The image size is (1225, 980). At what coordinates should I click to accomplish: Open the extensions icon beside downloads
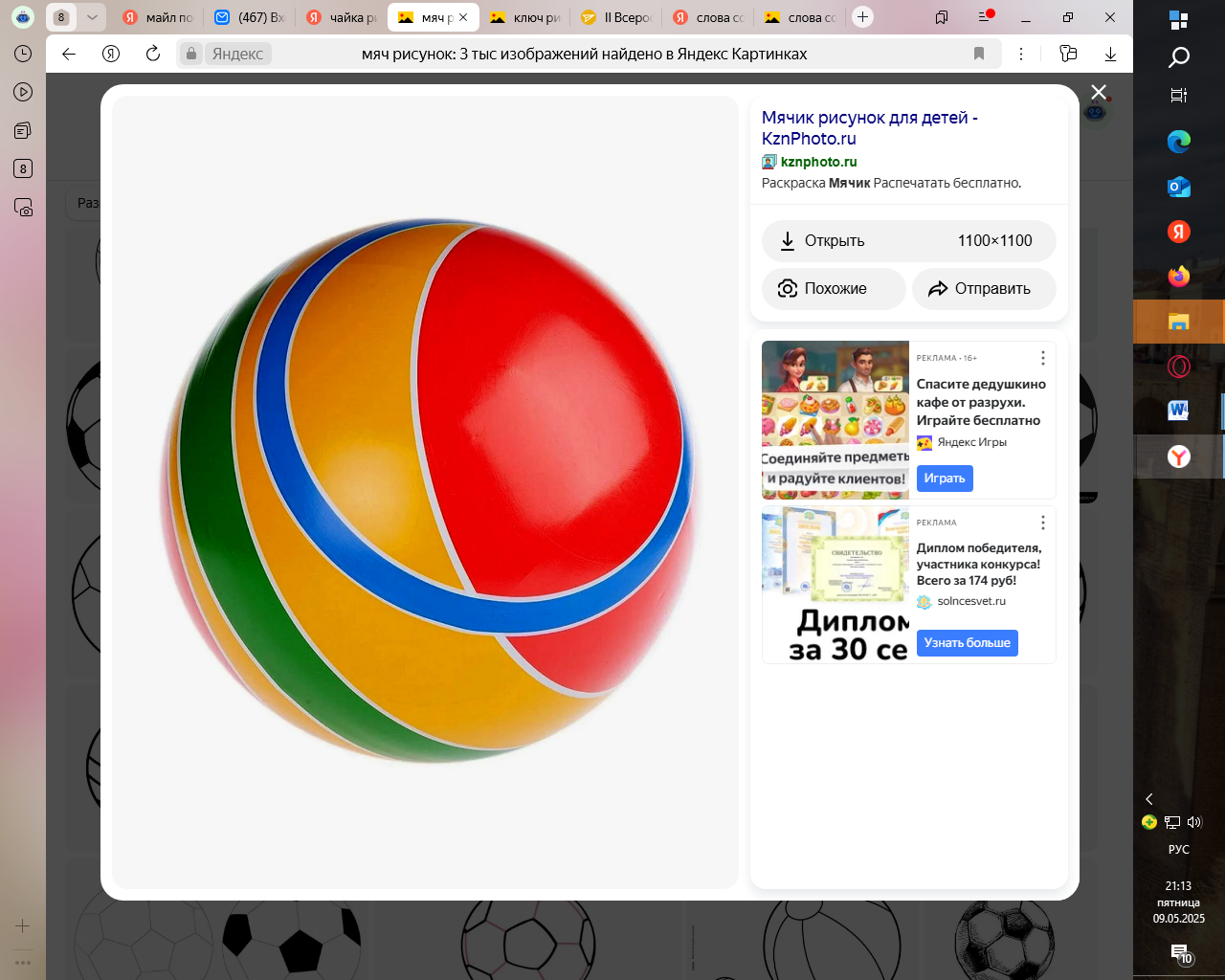pyautogui.click(x=1069, y=54)
